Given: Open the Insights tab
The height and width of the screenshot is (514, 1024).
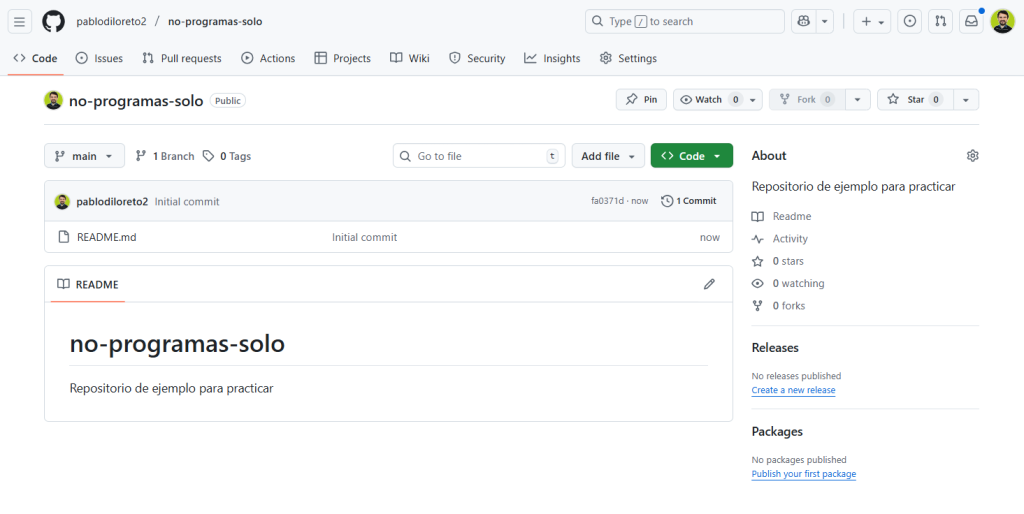Looking at the screenshot, I should (x=552, y=58).
